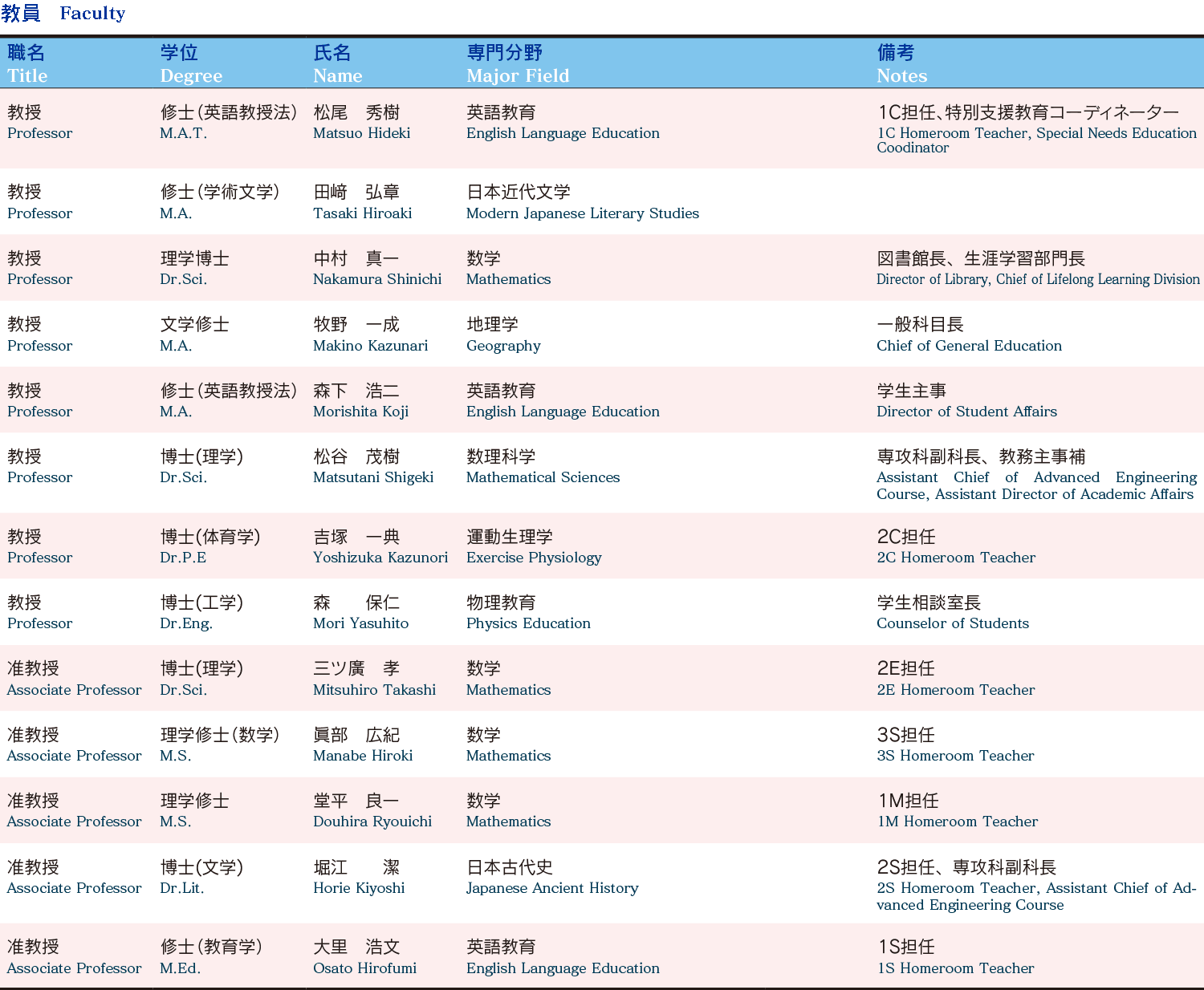Select the 'Title' column header
The height and width of the screenshot is (990, 1204).
click(x=27, y=76)
